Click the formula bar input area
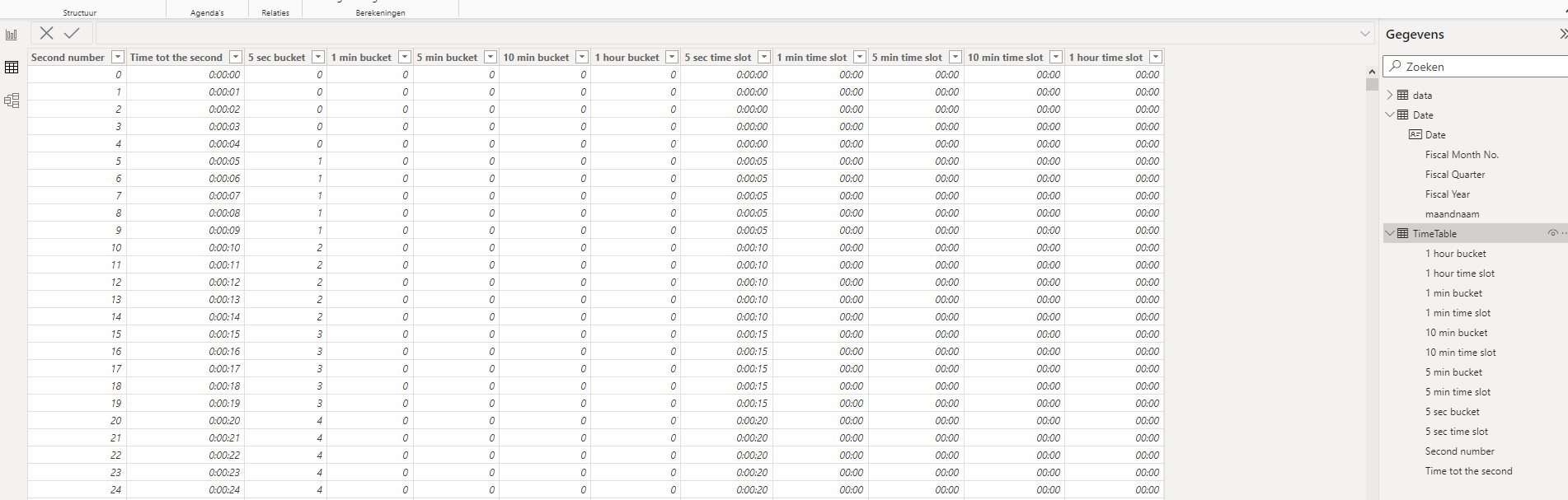The height and width of the screenshot is (500, 1568). (725, 34)
